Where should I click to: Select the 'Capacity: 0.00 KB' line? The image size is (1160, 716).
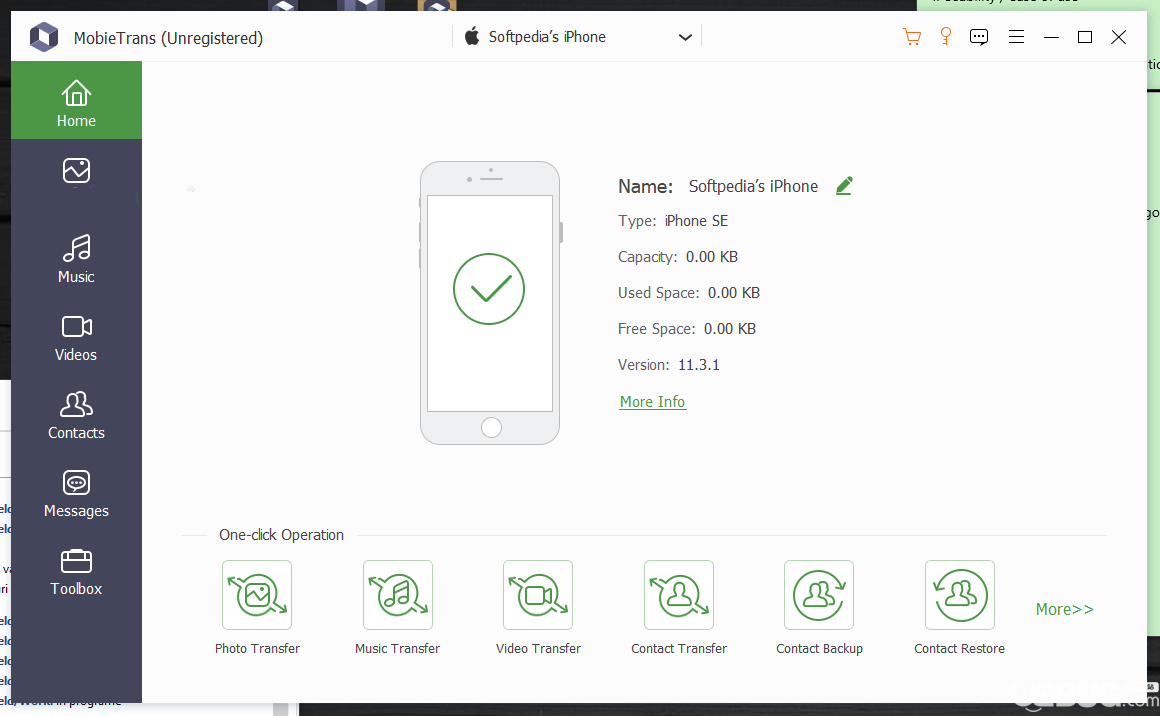coord(678,257)
